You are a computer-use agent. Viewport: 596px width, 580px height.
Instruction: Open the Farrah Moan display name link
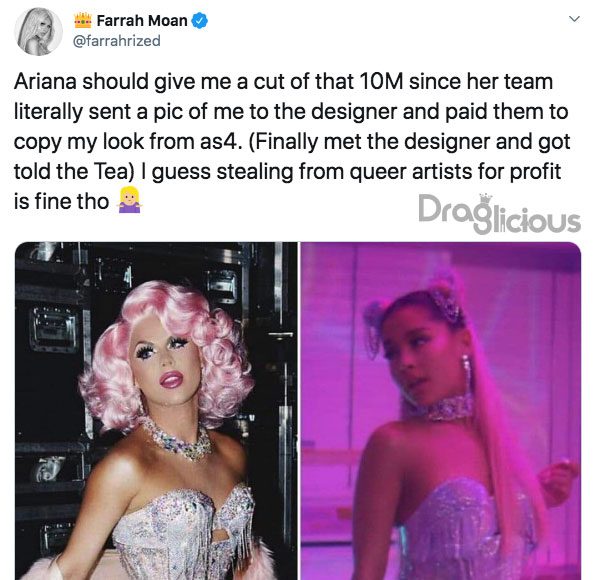tap(142, 21)
